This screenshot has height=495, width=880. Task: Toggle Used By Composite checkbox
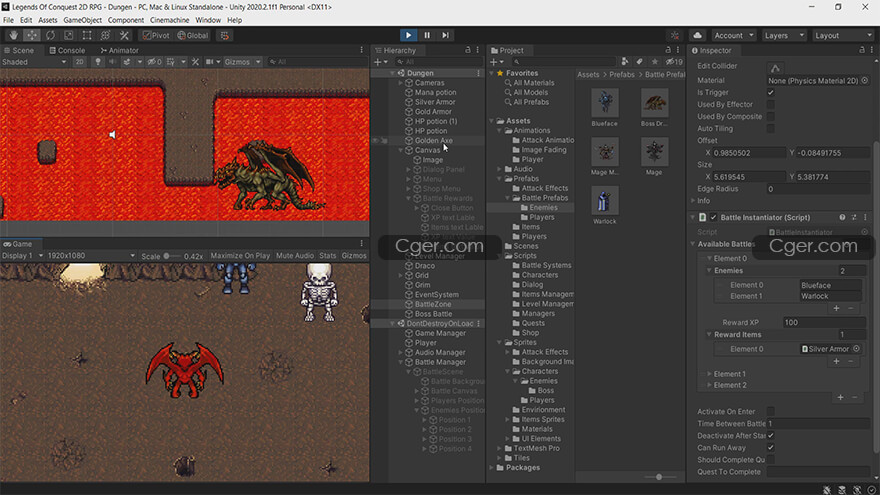(771, 116)
